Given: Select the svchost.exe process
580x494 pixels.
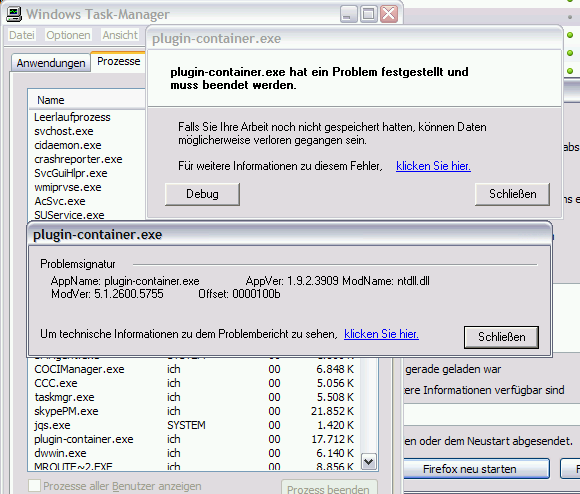Looking at the screenshot, I should 64,131.
